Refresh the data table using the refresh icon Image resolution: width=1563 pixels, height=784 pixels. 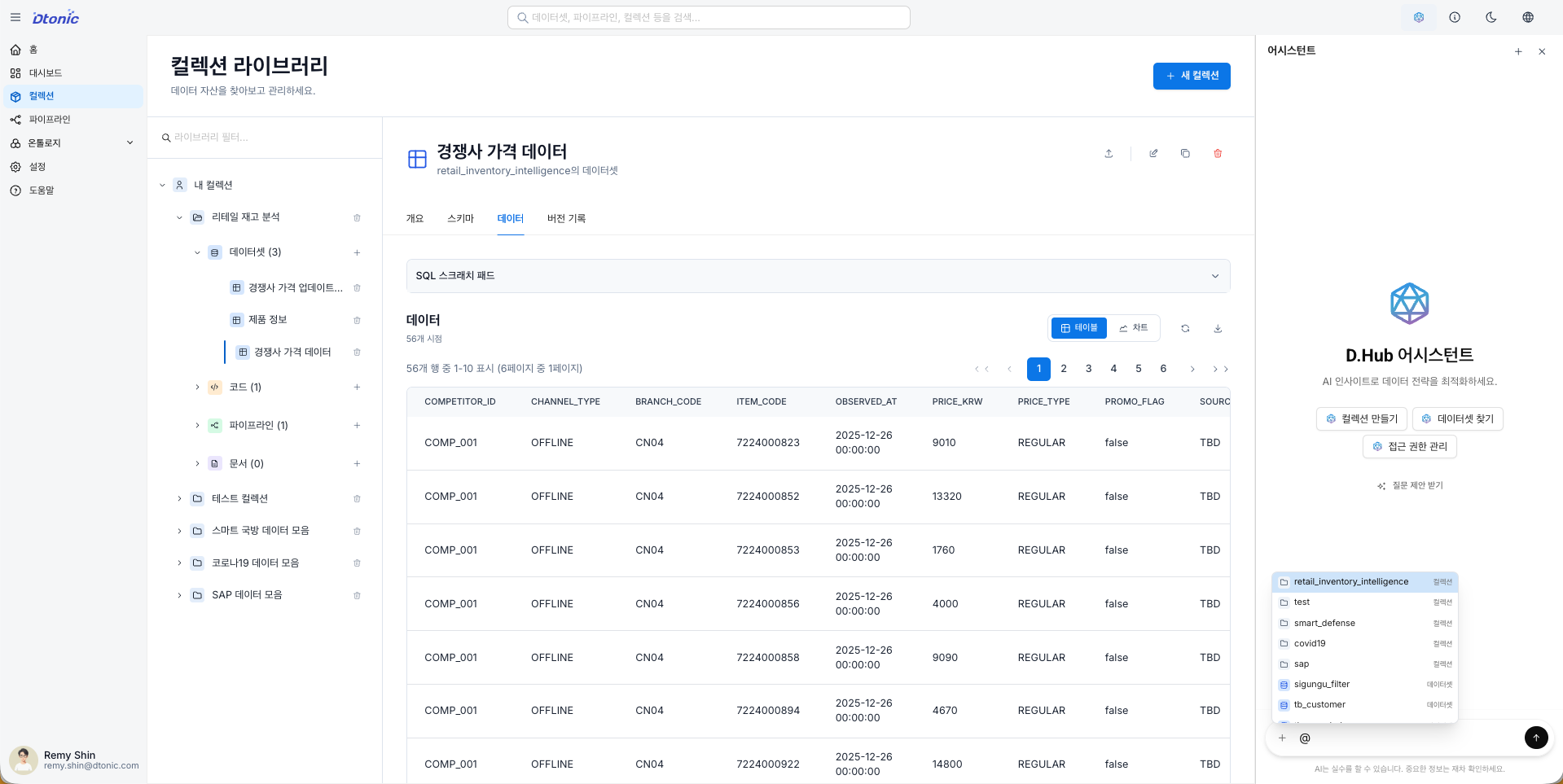(1185, 328)
